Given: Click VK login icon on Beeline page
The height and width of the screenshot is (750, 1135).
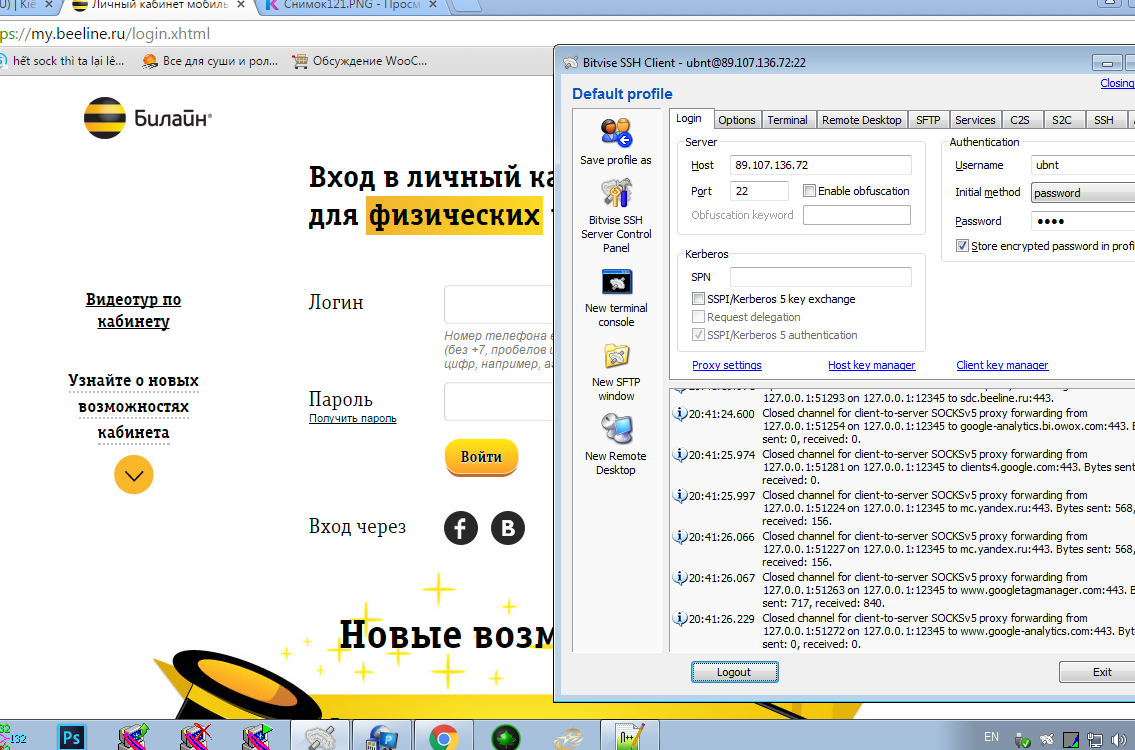Looking at the screenshot, I should pyautogui.click(x=508, y=528).
